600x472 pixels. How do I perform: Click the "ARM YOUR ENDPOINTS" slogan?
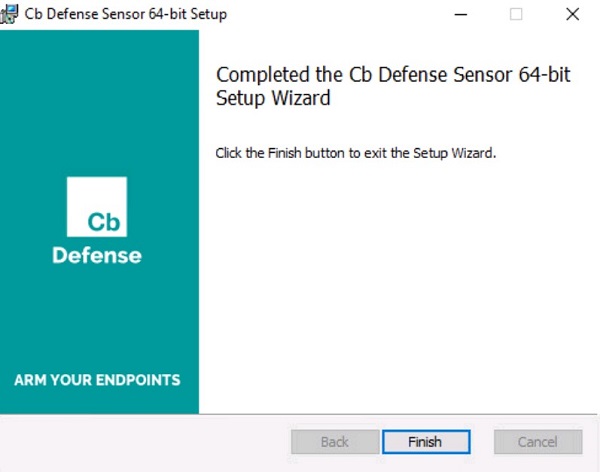[x=97, y=380]
